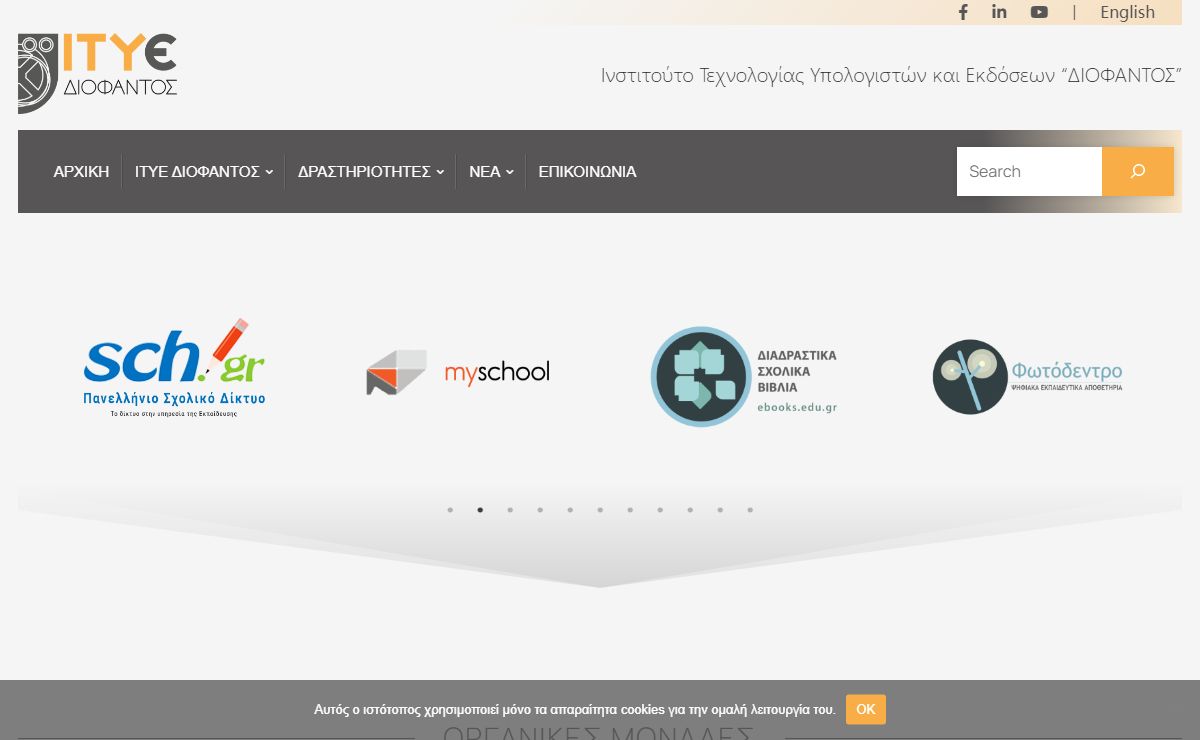Jump to the third carousel dot
This screenshot has width=1200, height=740.
(510, 510)
